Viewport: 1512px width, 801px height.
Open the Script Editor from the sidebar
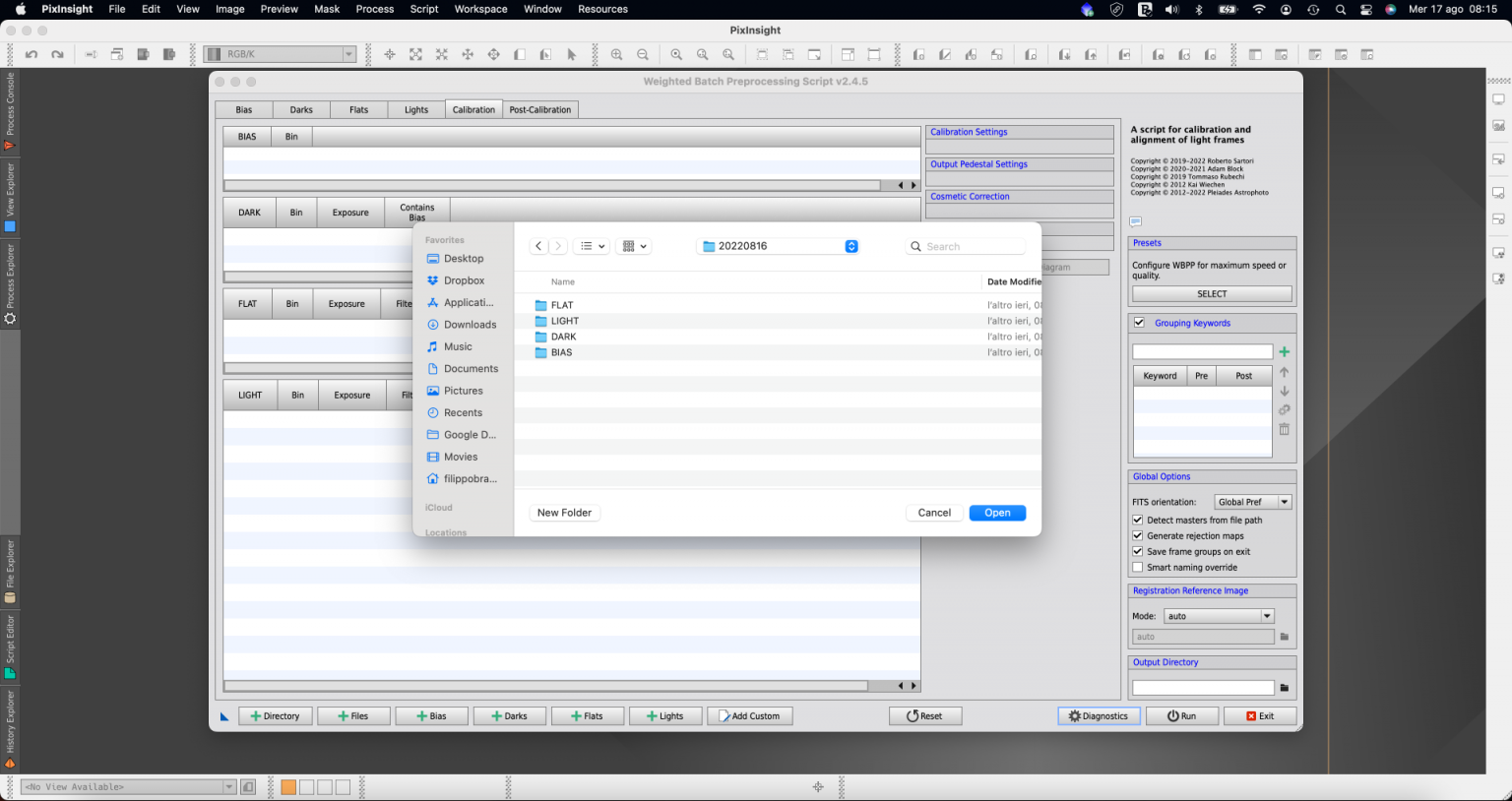(x=8, y=641)
